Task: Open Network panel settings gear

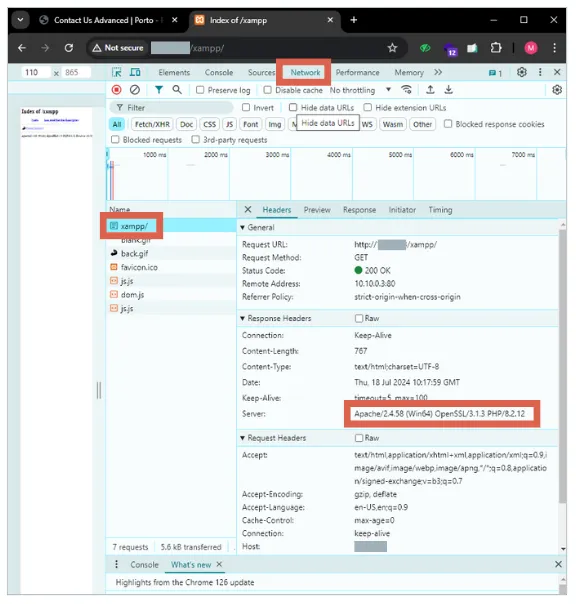Action: click(557, 90)
